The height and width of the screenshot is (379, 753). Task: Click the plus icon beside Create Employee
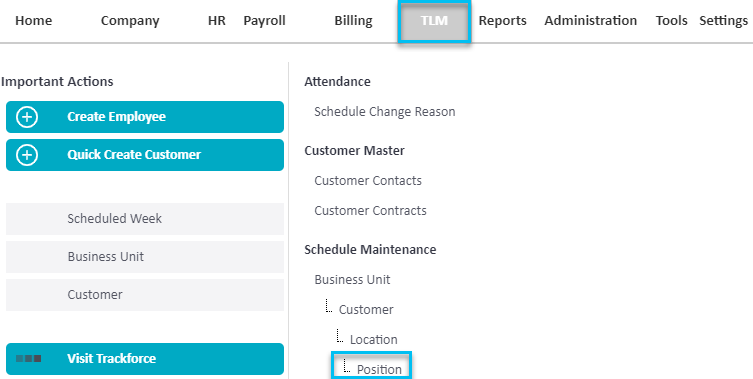pos(27,117)
